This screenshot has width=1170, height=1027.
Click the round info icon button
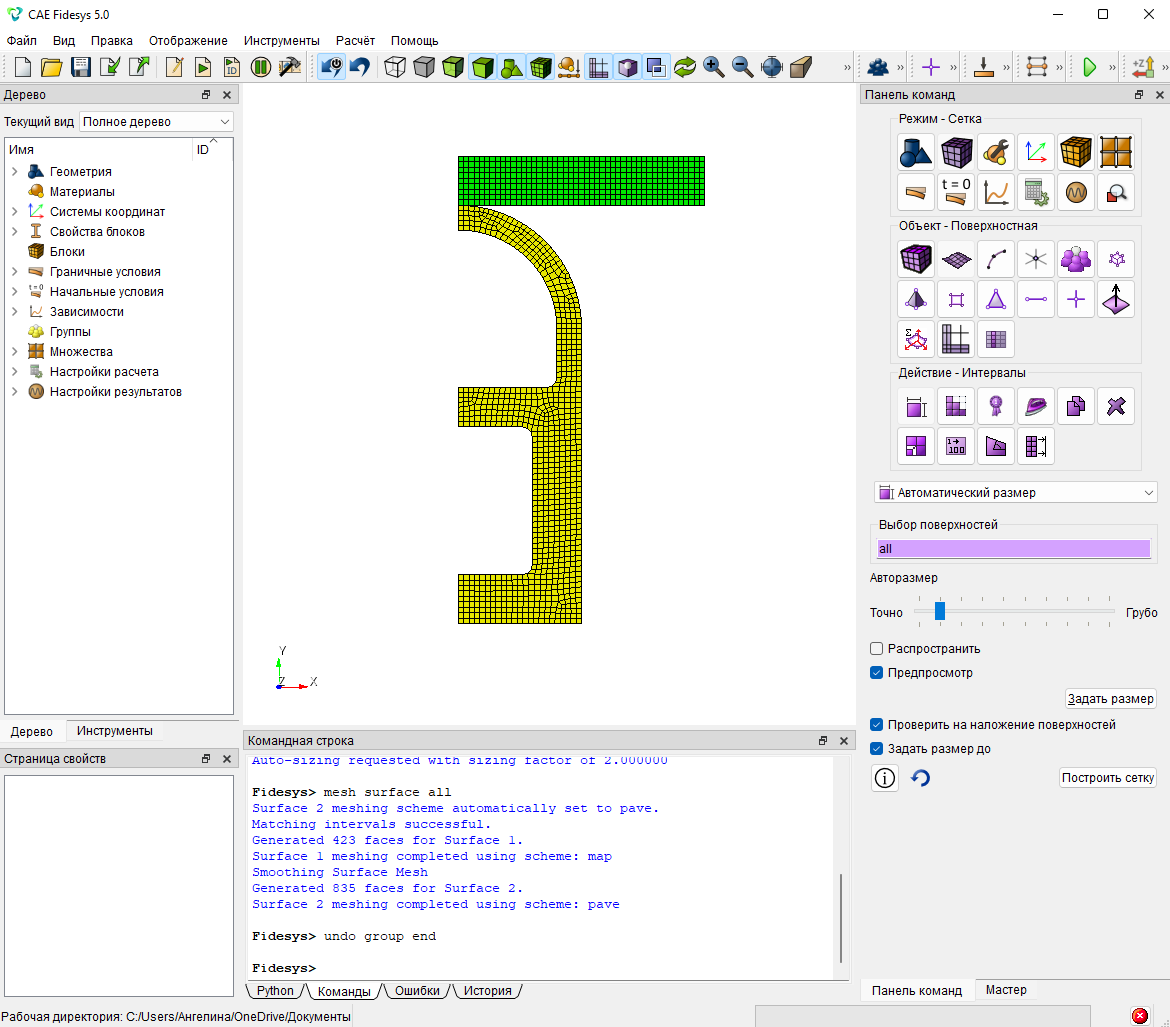point(885,778)
